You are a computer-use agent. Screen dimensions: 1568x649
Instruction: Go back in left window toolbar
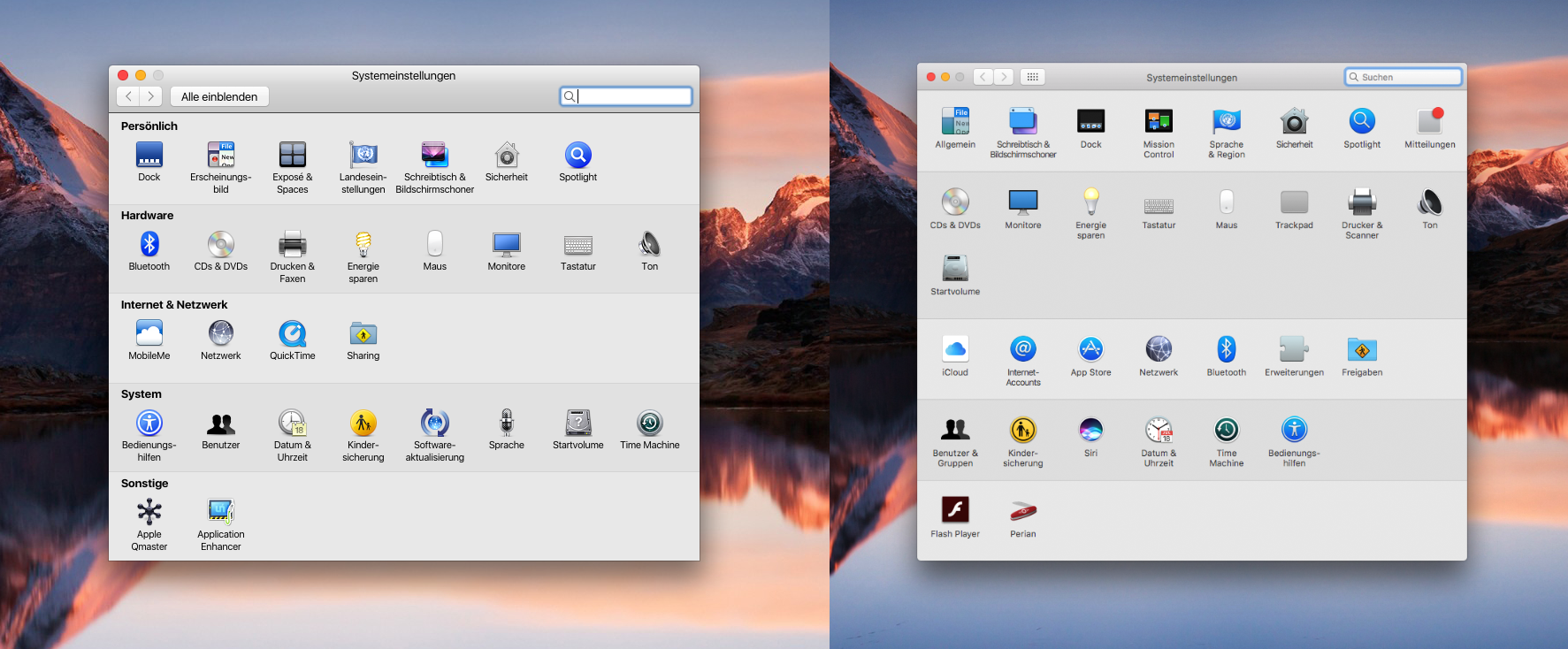(128, 96)
